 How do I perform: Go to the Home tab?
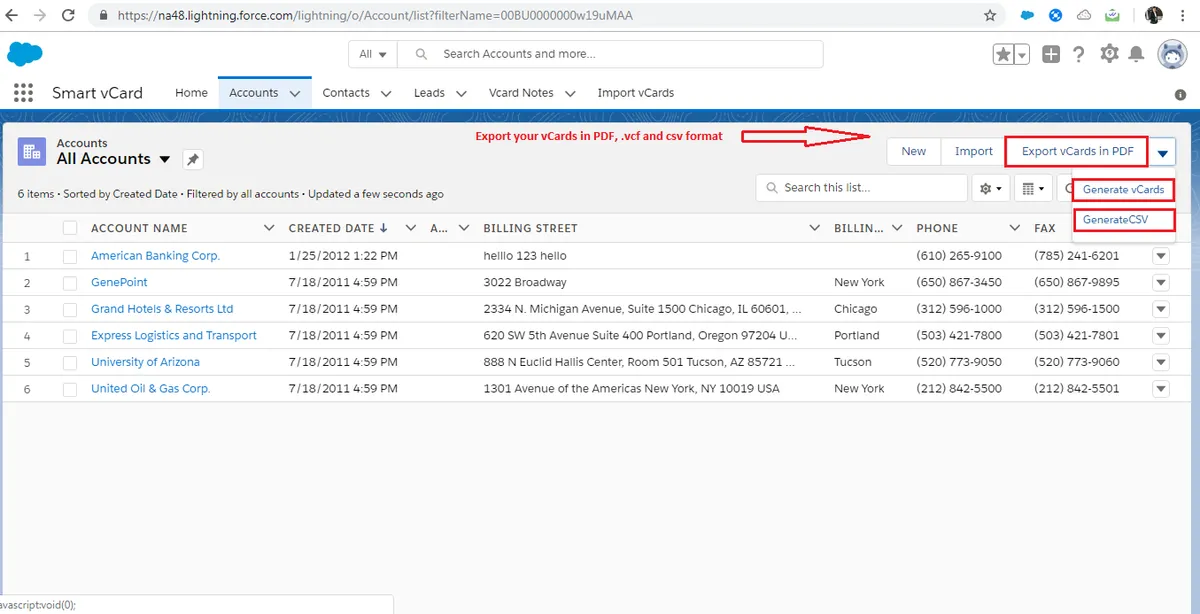tap(191, 93)
